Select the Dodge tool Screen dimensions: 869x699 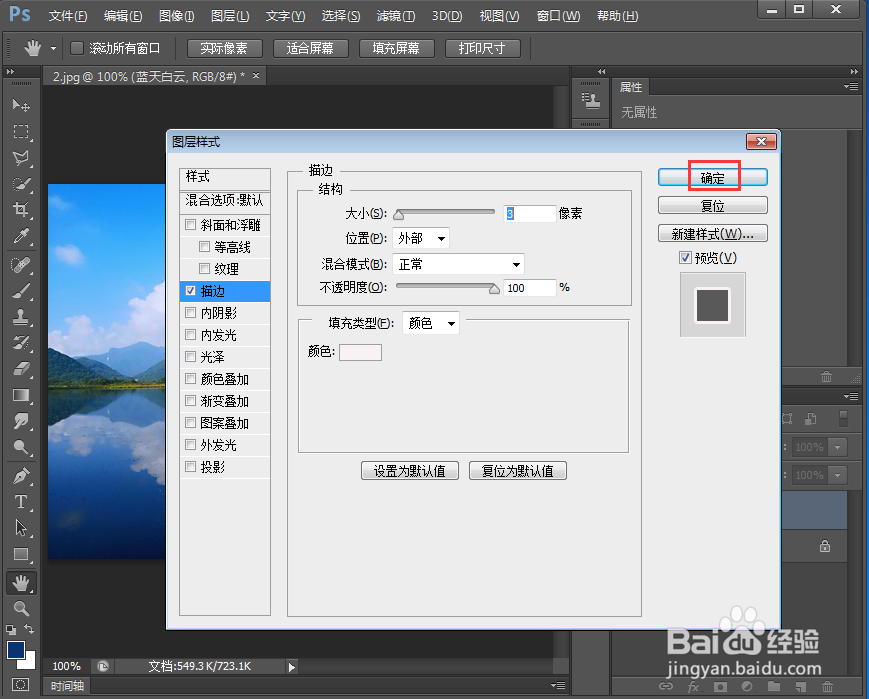pyautogui.click(x=21, y=447)
